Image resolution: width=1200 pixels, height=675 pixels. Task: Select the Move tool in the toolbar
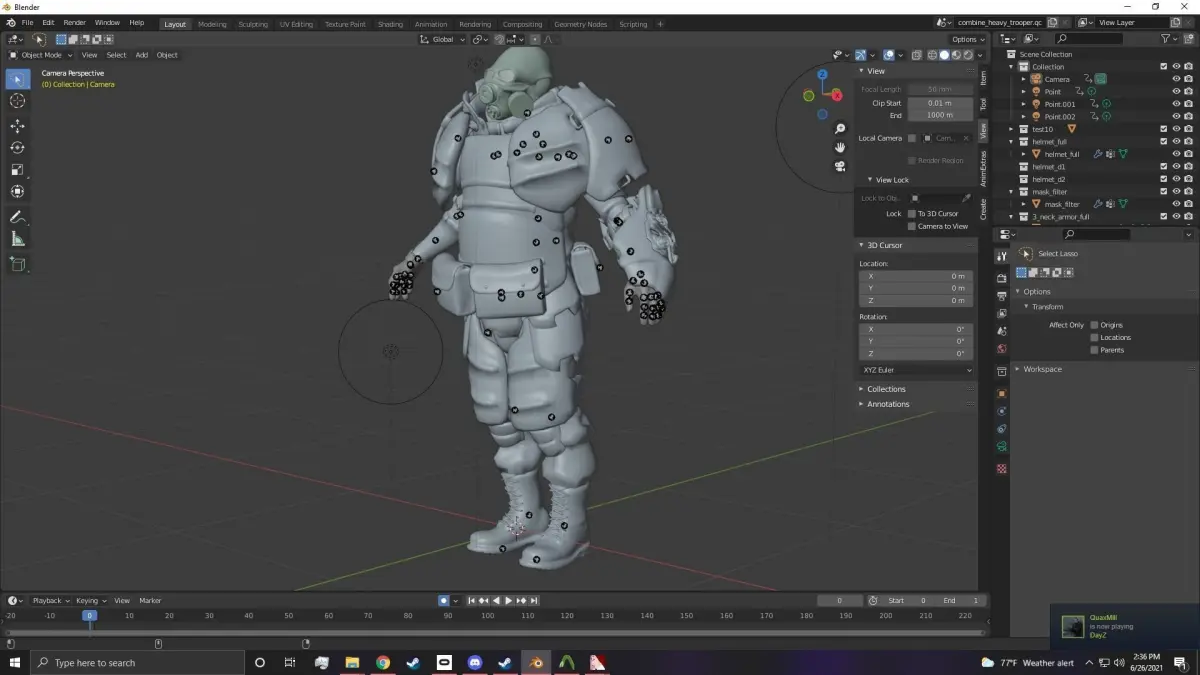click(x=17, y=126)
